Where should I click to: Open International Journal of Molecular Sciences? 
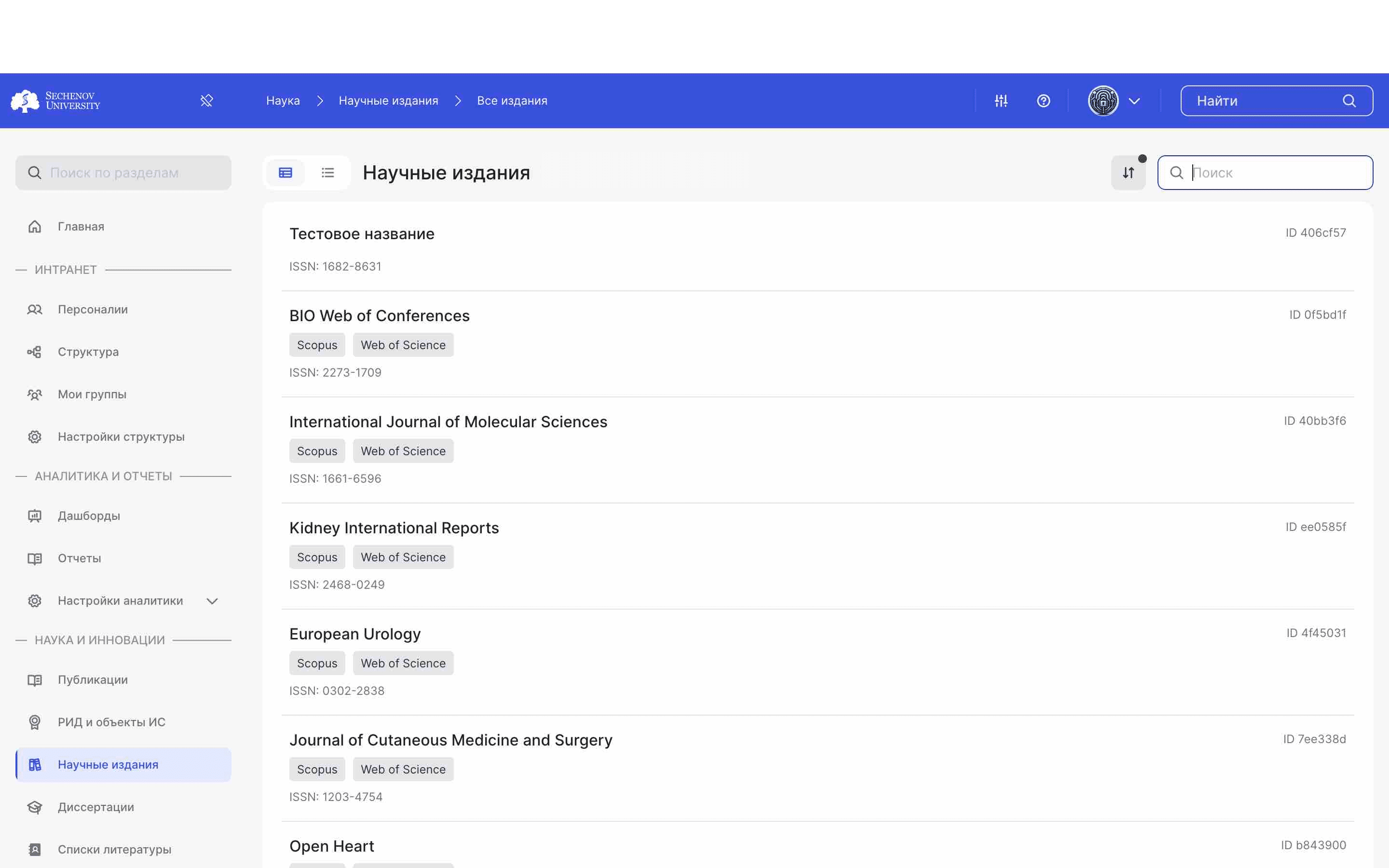pos(448,422)
